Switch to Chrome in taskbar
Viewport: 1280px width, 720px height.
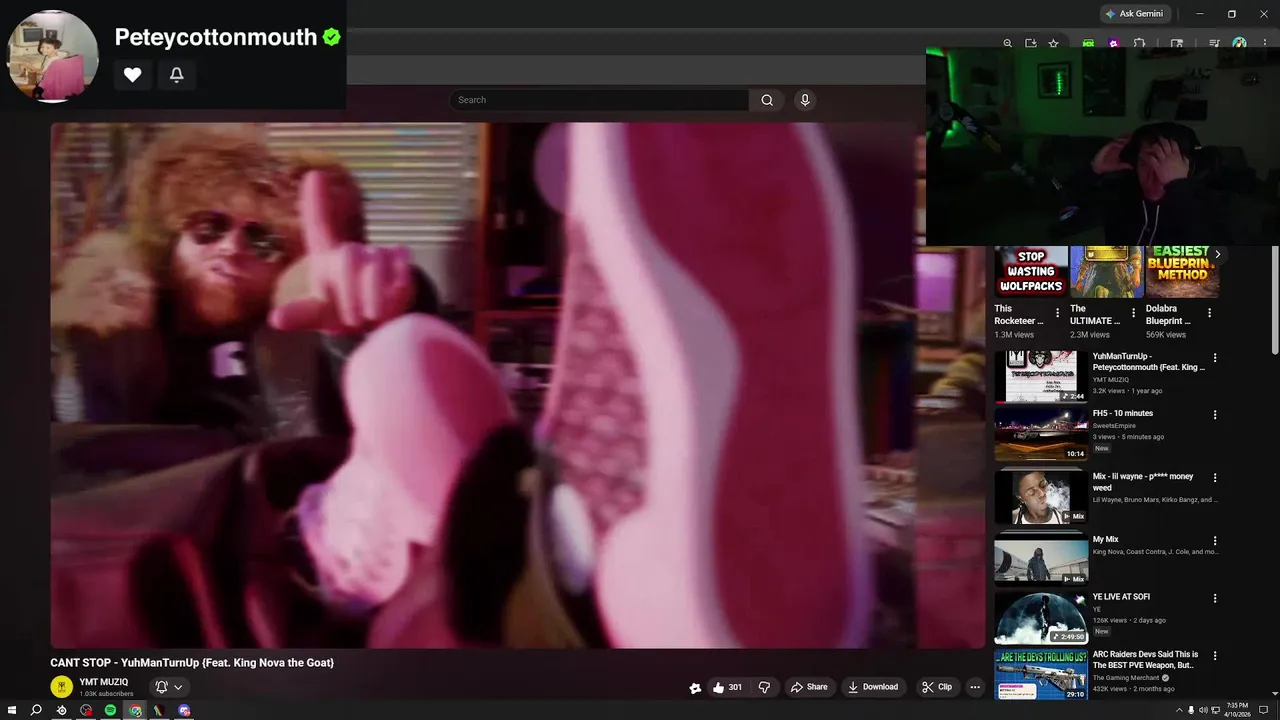tap(135, 710)
